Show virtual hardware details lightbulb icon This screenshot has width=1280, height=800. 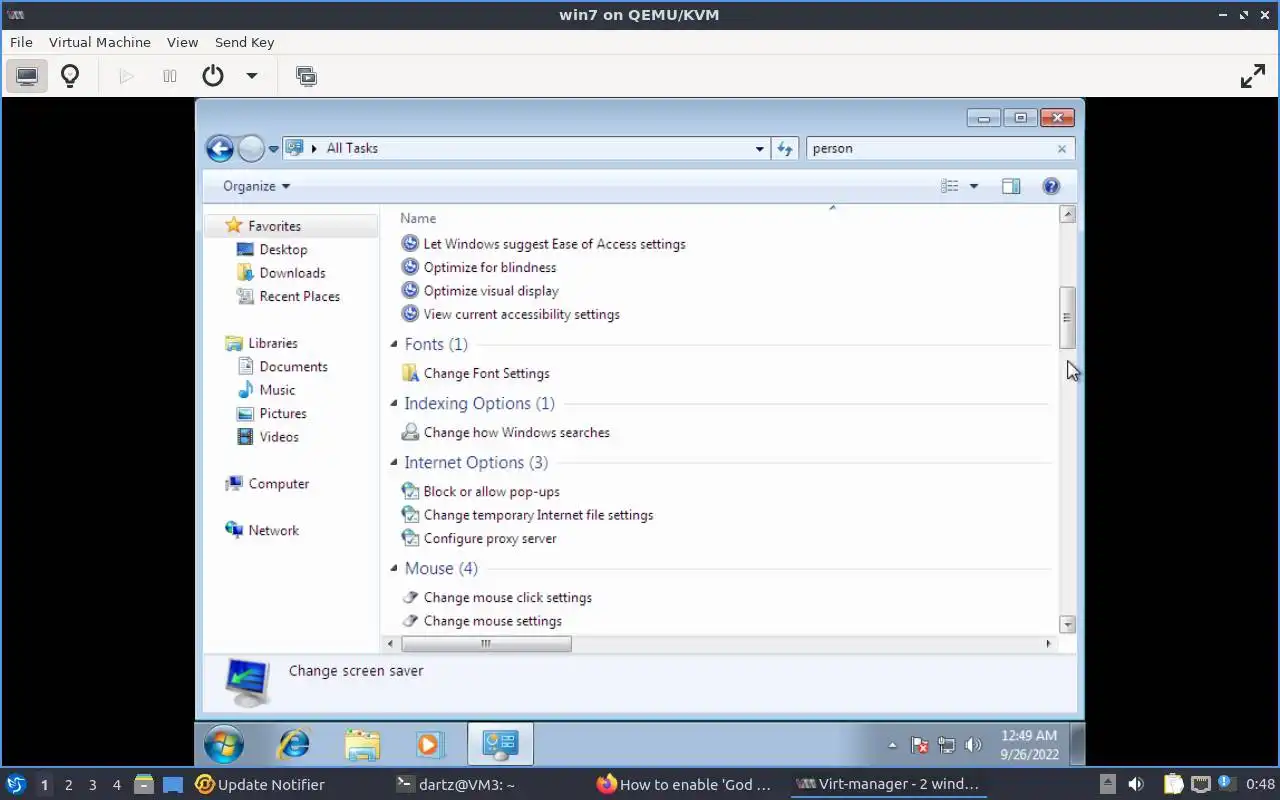(70, 76)
